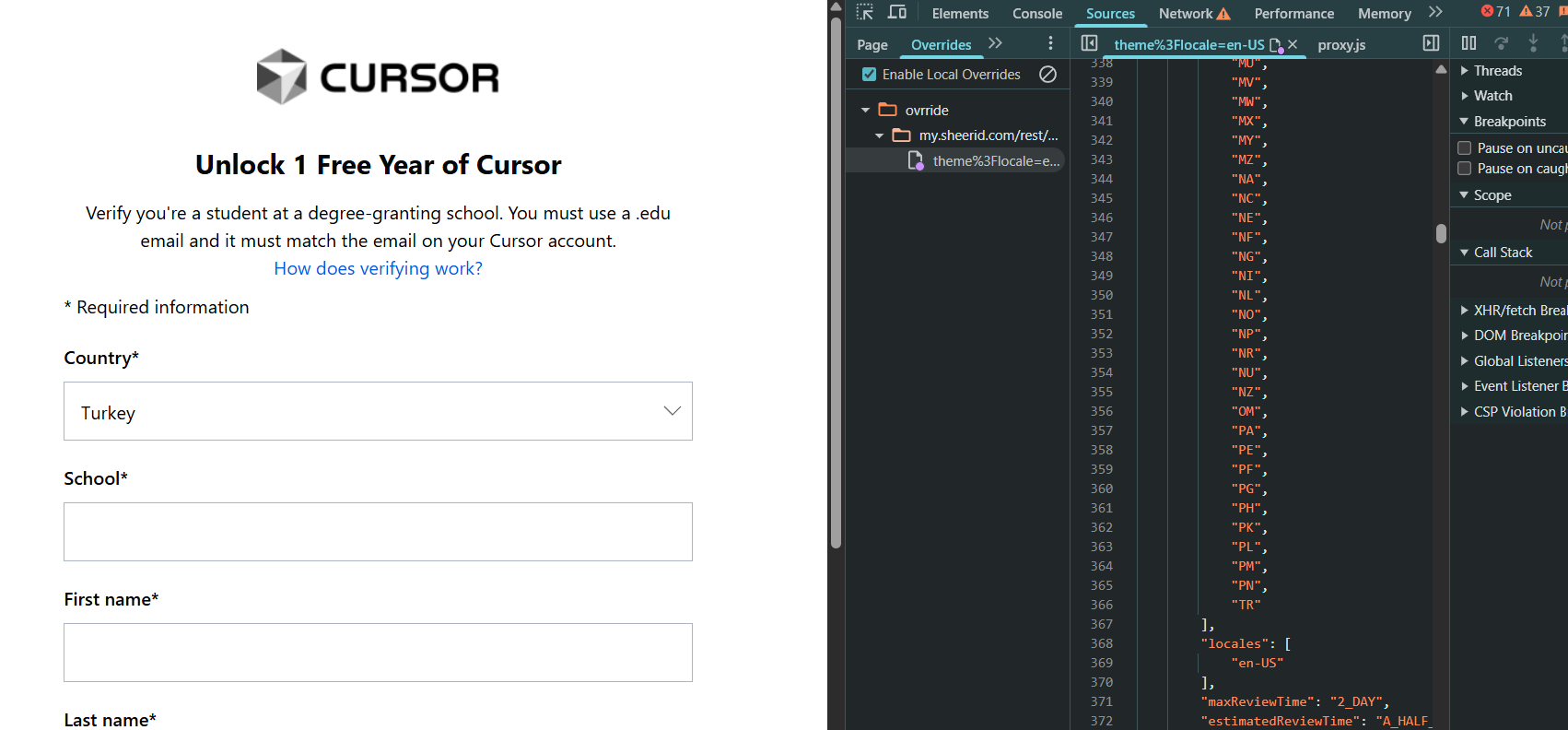Screen dimensions: 1568x730
Task: Collapse the Scope section
Action: [x=1464, y=195]
